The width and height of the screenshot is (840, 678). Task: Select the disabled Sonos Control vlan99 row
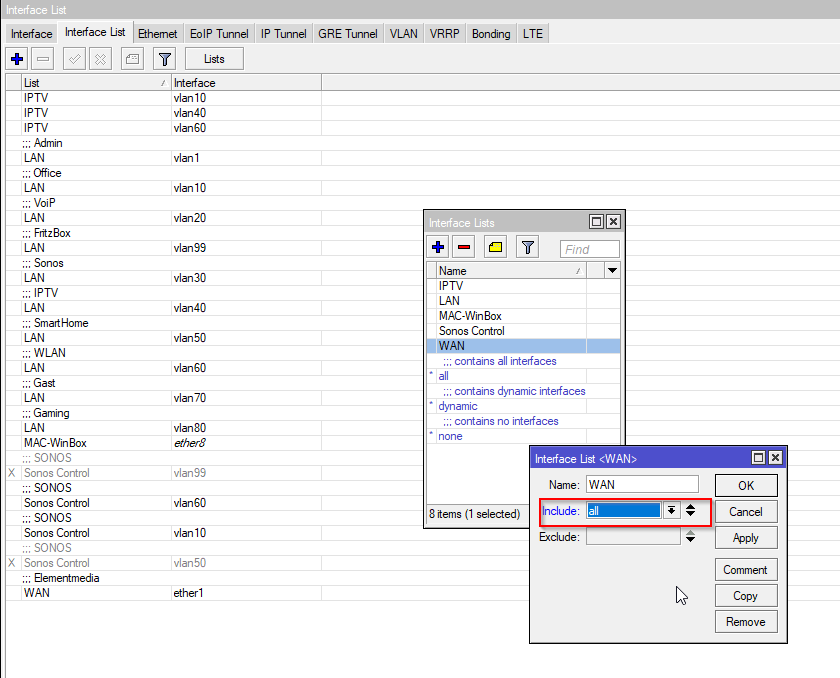tap(100, 473)
